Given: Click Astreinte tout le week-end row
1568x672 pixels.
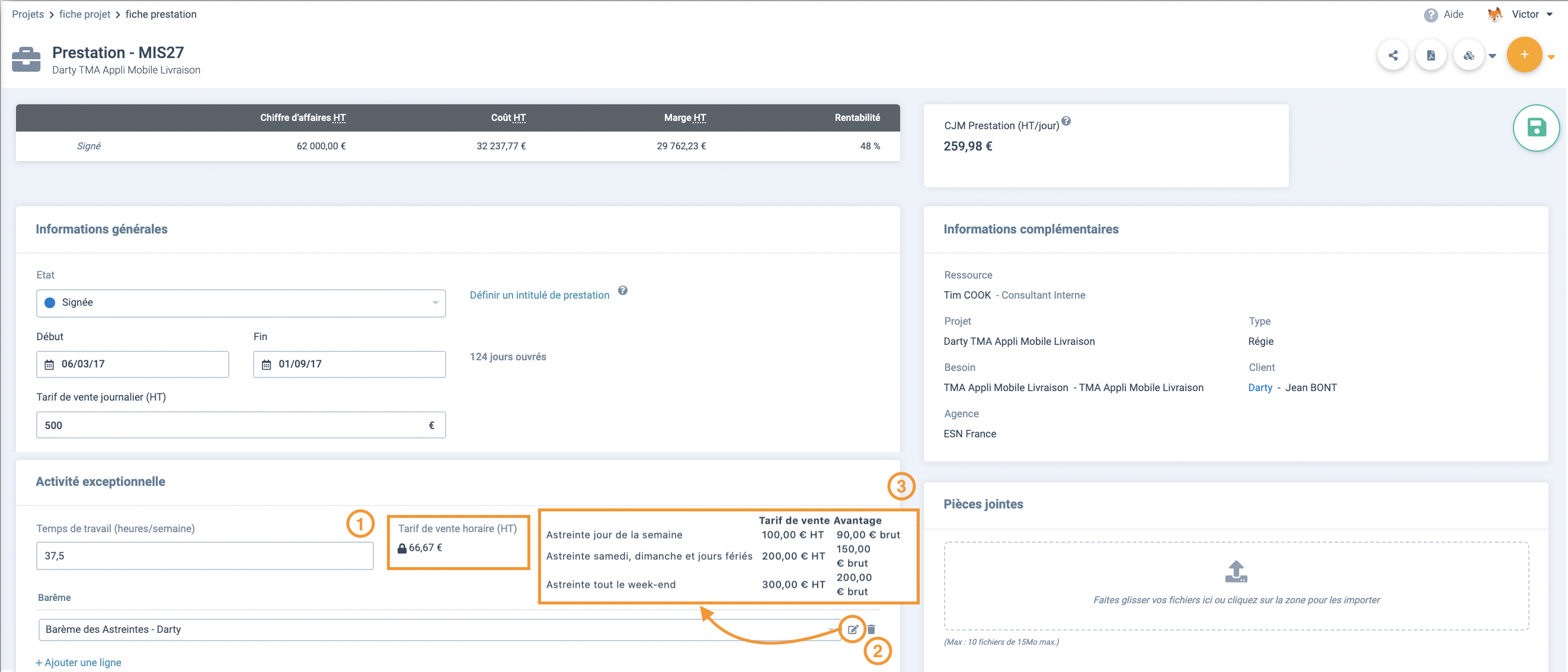Looking at the screenshot, I should pyautogui.click(x=709, y=584).
